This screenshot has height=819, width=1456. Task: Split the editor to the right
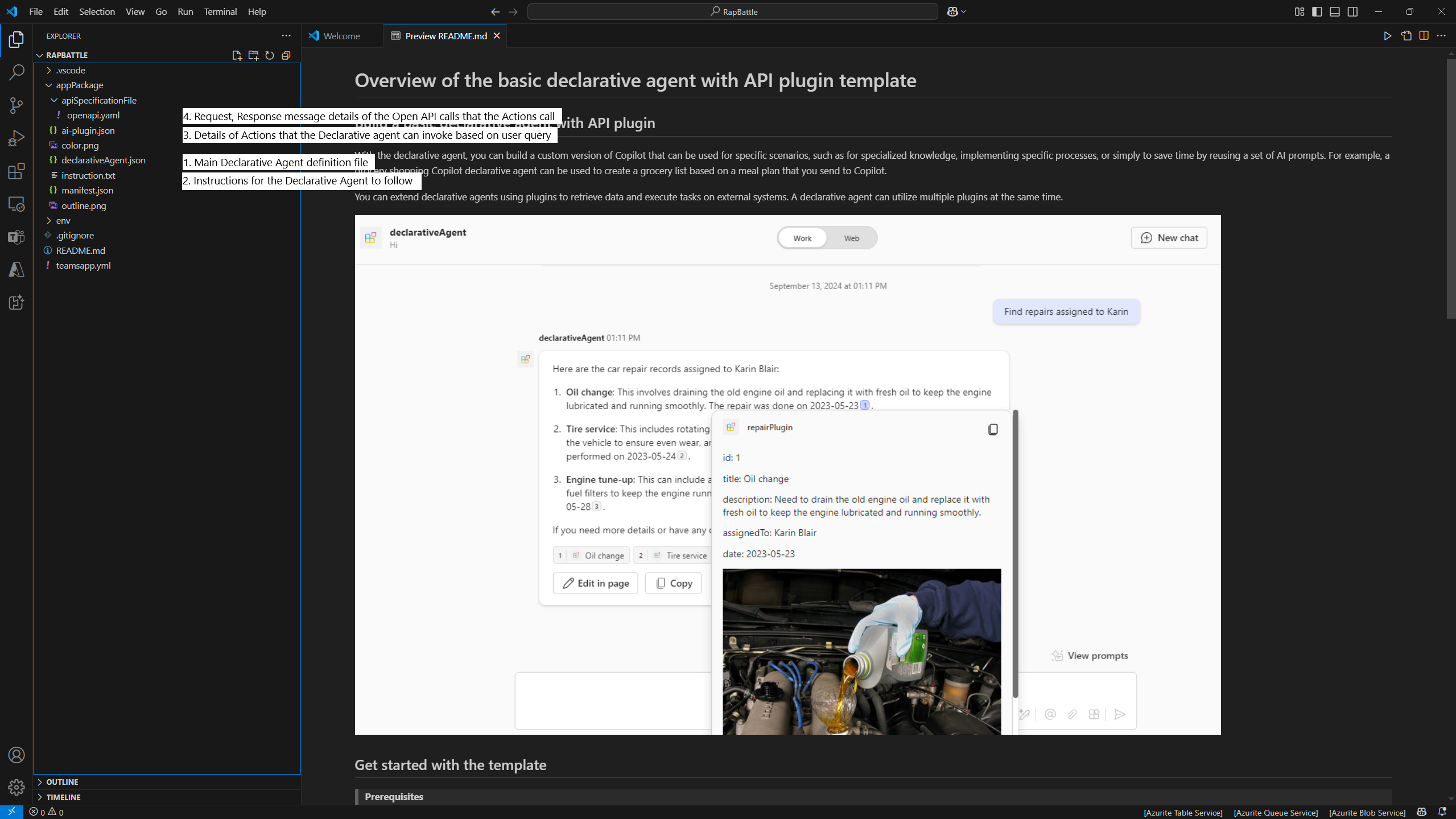(1424, 36)
